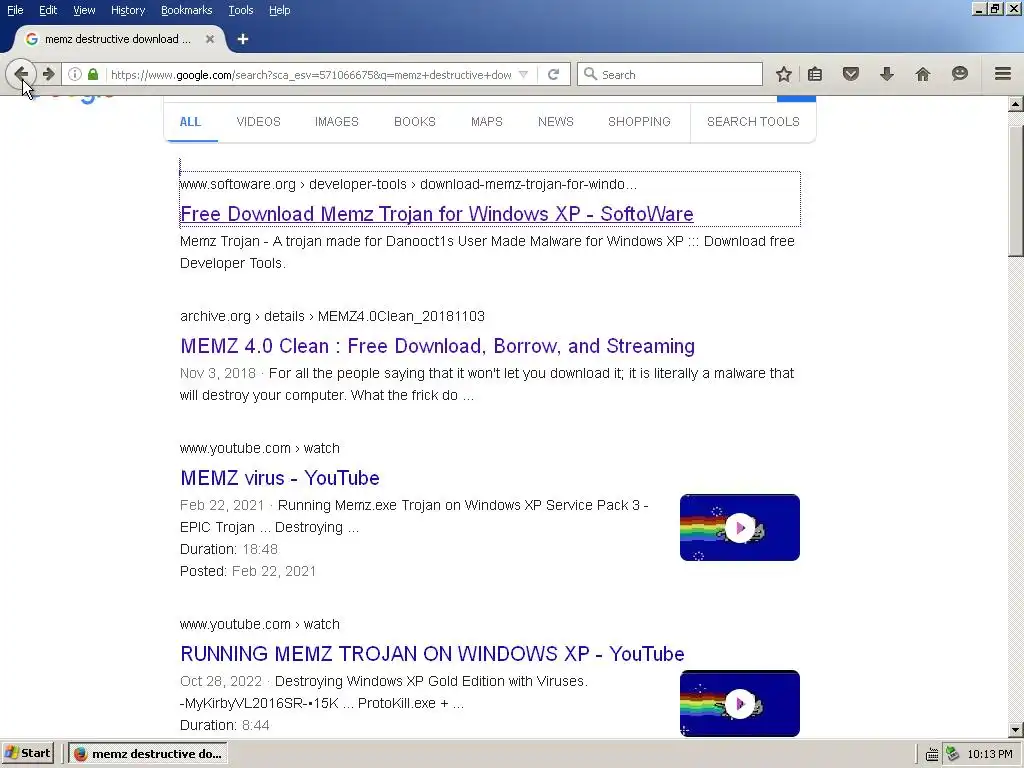Open the Edit menu

[48, 10]
